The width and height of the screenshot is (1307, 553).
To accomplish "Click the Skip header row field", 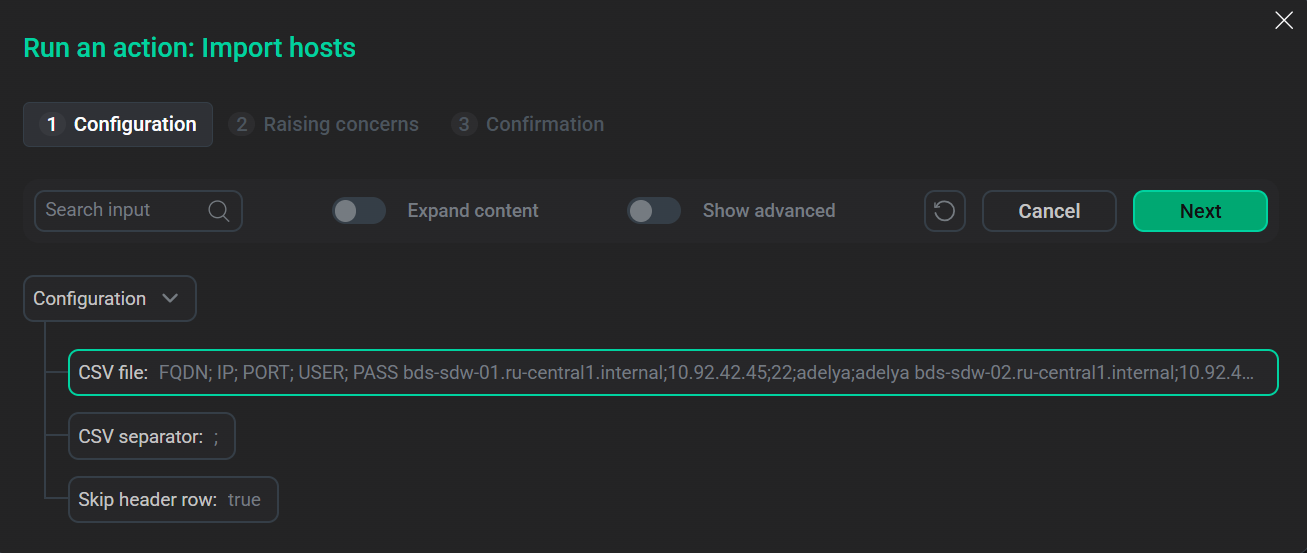I will 172,500.
